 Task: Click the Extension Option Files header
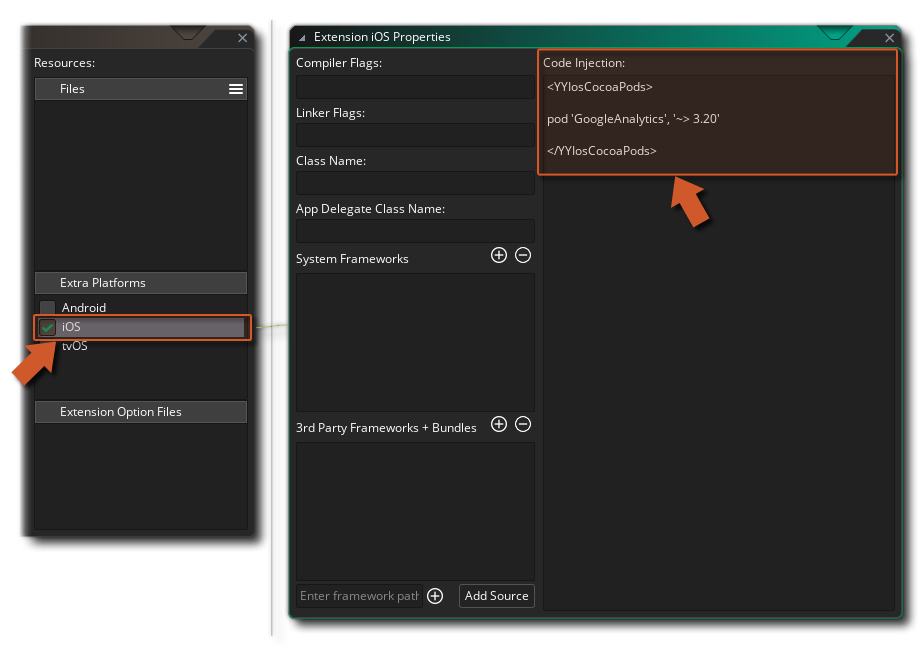[x=140, y=412]
